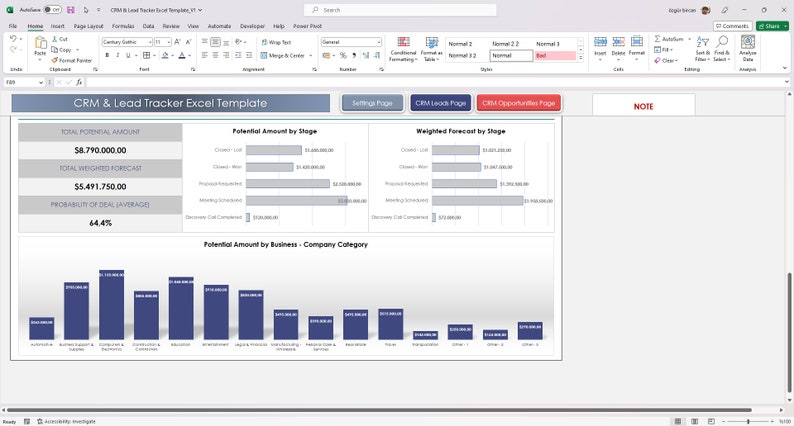
Task: Click the NOTE box
Action: 644,106
